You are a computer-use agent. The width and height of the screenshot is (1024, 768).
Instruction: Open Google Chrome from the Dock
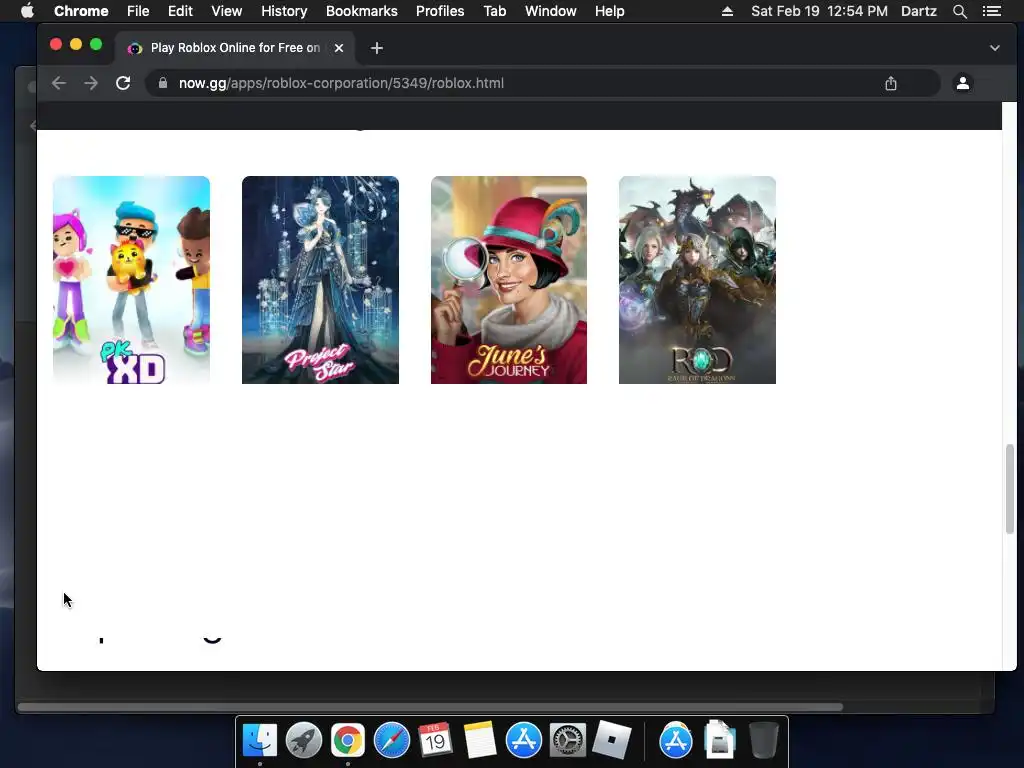click(347, 741)
